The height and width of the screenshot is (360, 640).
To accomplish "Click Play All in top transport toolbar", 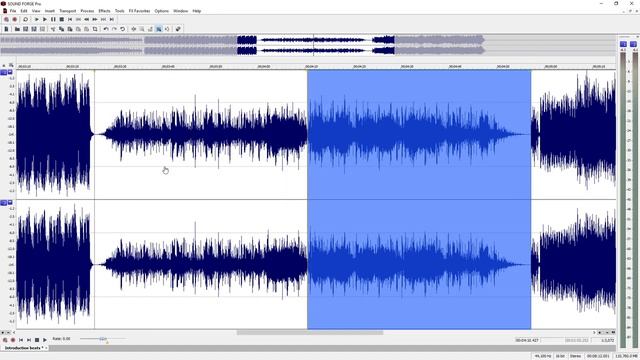I will click(37, 19).
